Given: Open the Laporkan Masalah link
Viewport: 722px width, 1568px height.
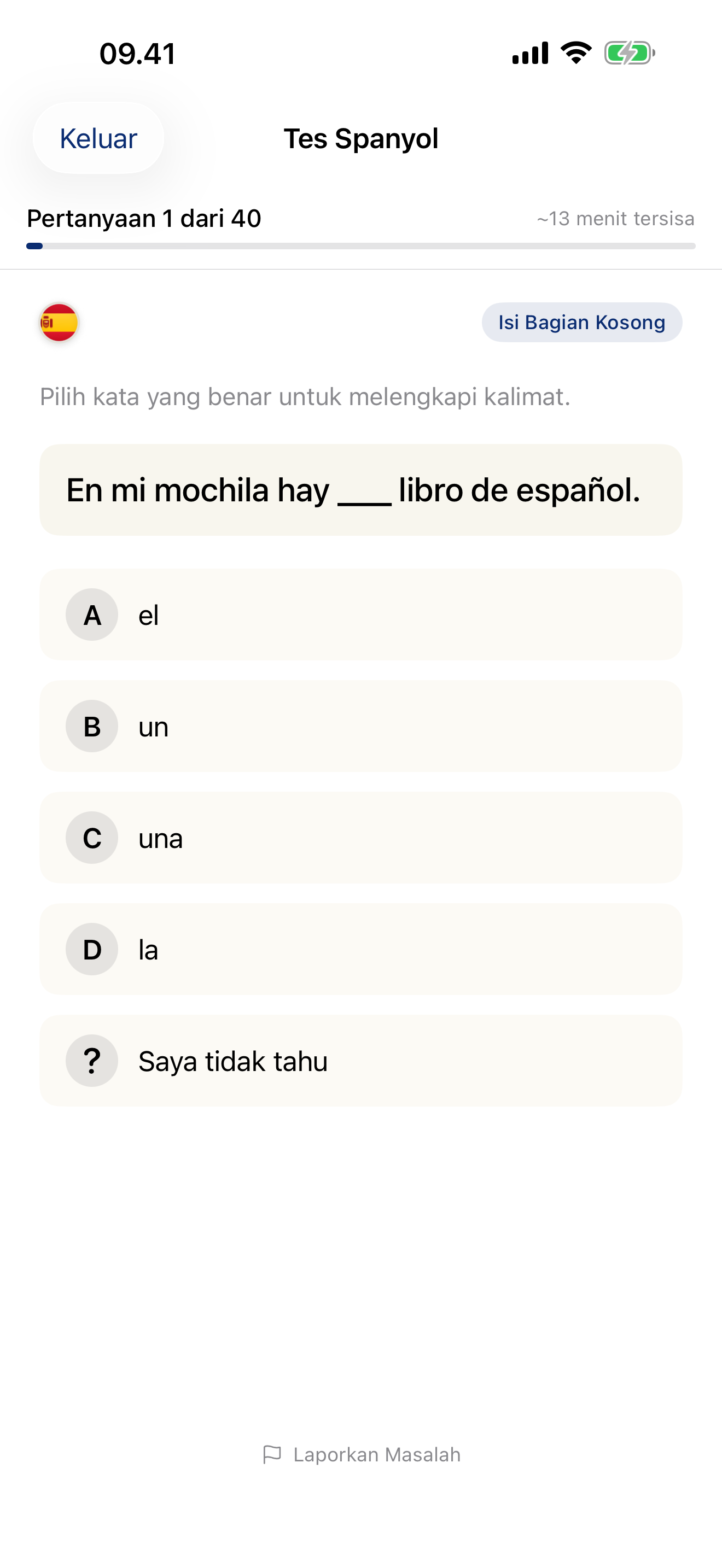Looking at the screenshot, I should click(x=376, y=1454).
